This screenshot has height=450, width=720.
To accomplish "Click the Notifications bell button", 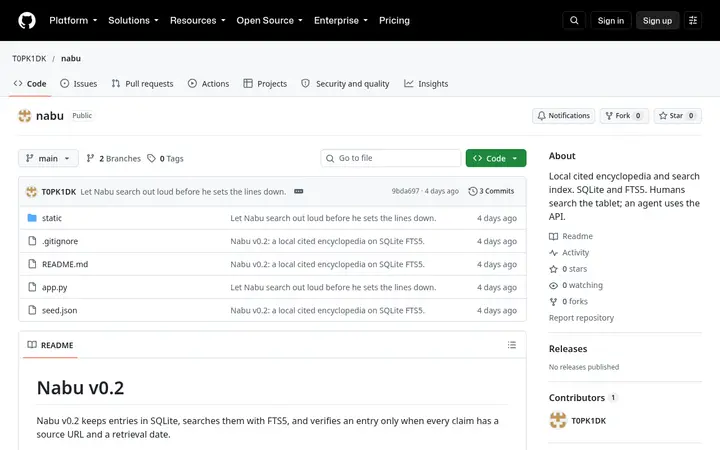I will (x=563, y=116).
